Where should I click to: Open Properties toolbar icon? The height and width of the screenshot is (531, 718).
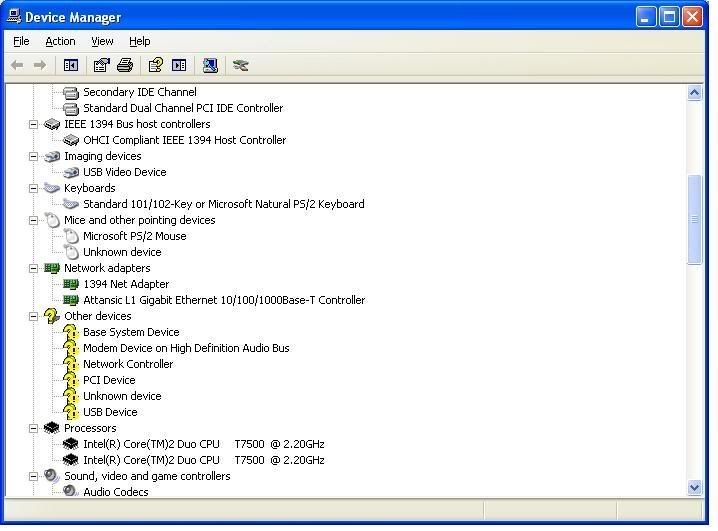(x=101, y=65)
